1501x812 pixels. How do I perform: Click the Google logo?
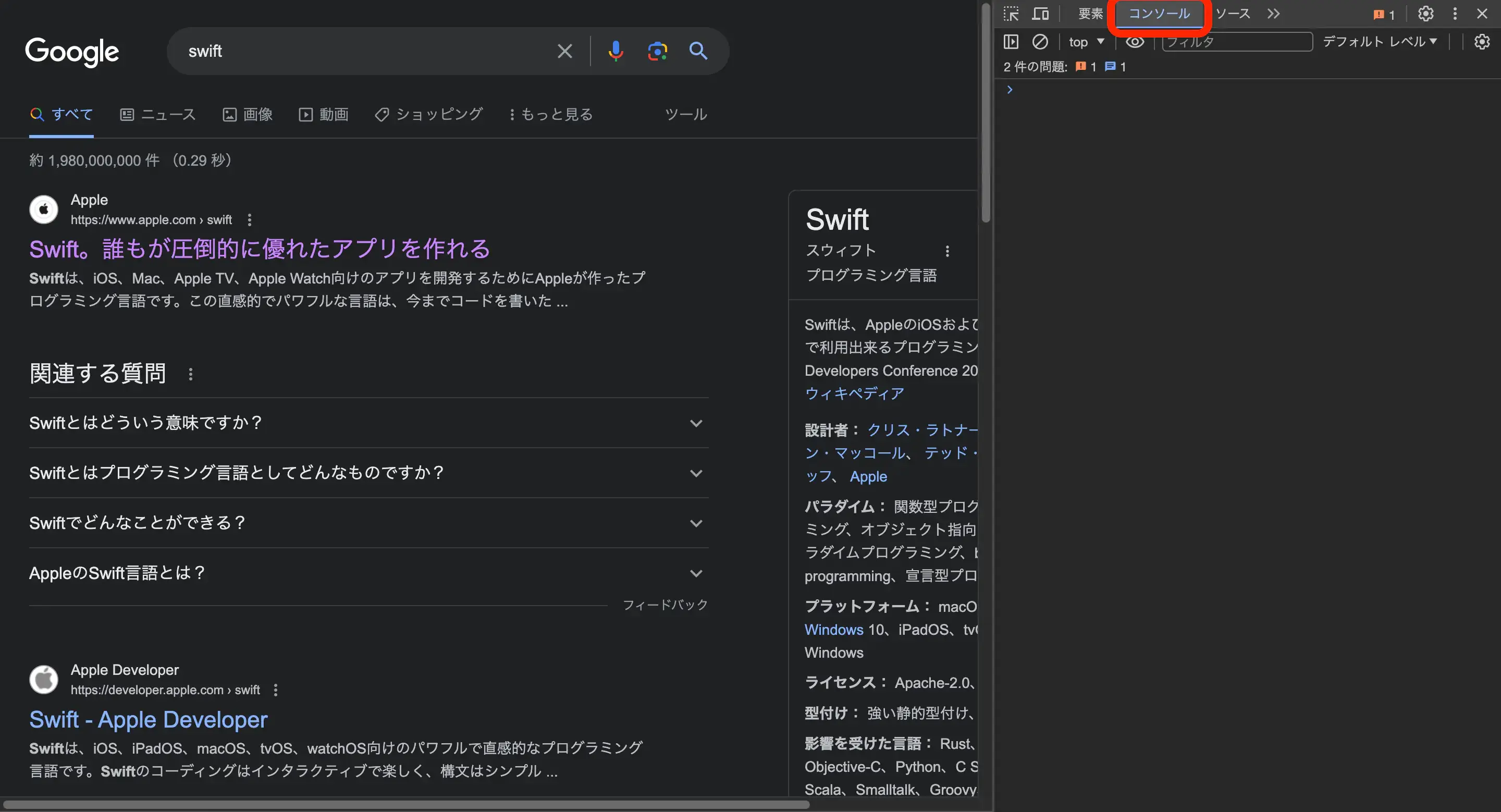click(x=72, y=52)
